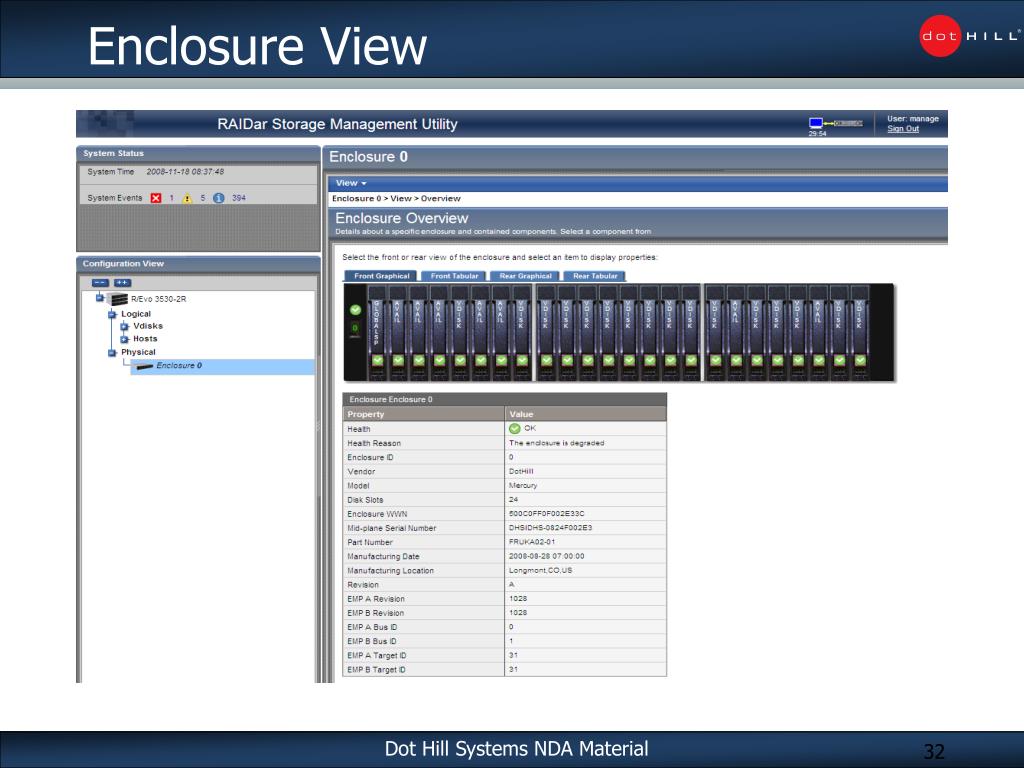
Task: Switch to the Rear Graphical tab
Action: [526, 276]
